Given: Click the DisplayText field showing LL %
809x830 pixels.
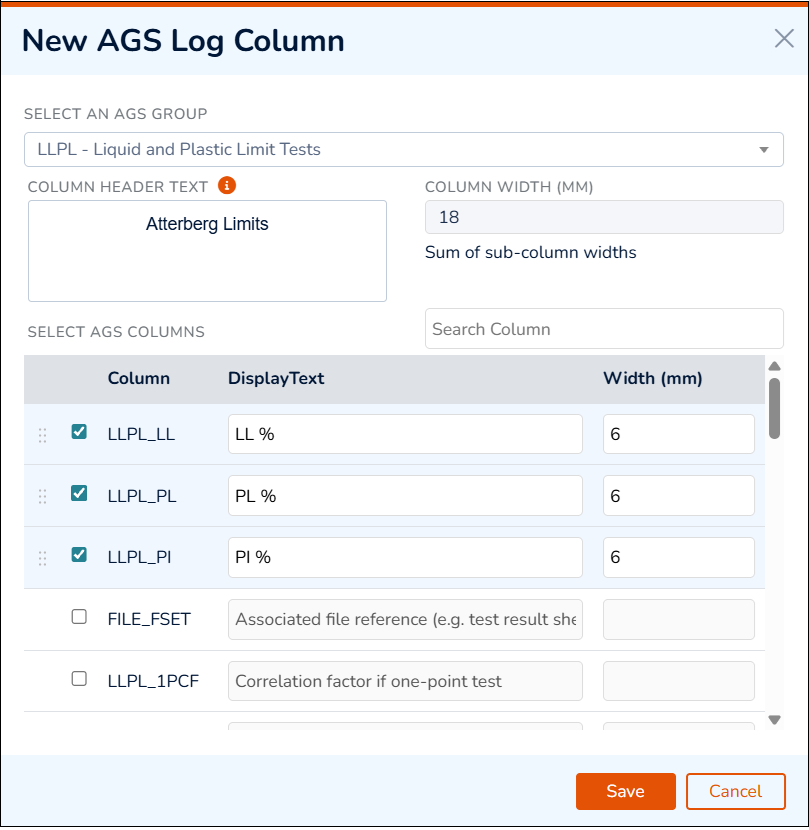Looking at the screenshot, I should tap(405, 434).
